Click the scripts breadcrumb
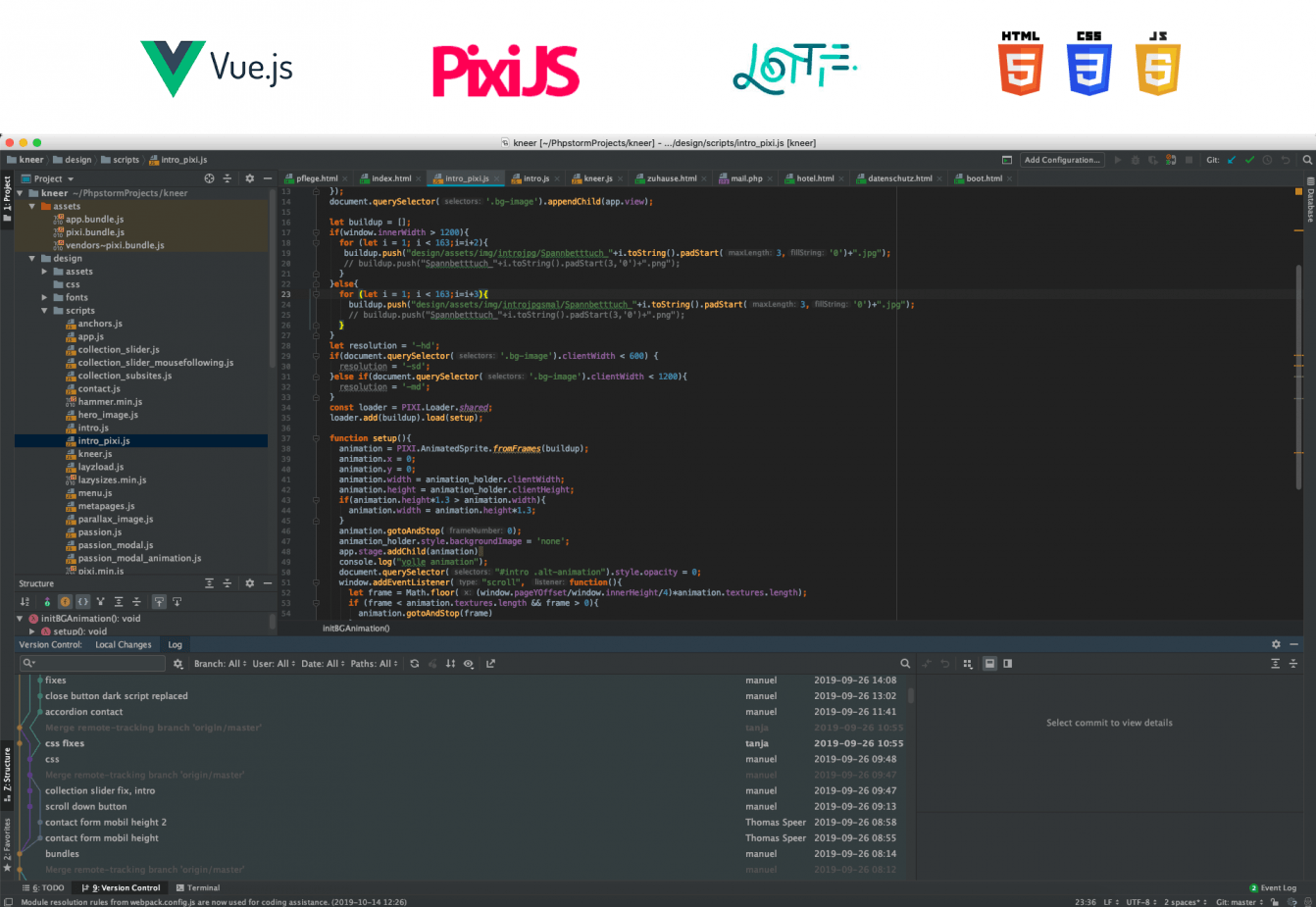Image resolution: width=1316 pixels, height=907 pixels. pyautogui.click(x=120, y=160)
